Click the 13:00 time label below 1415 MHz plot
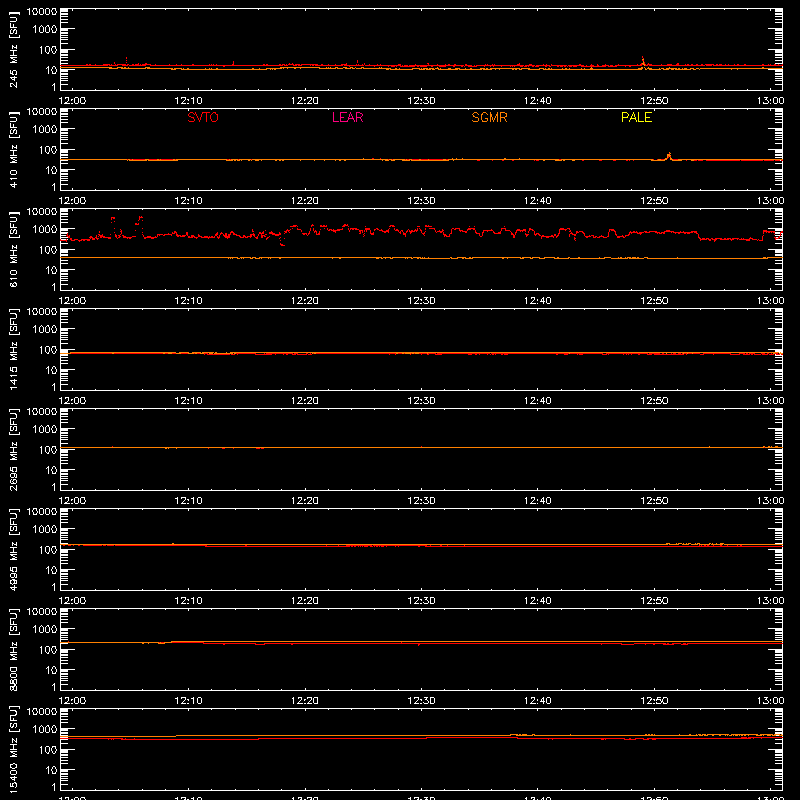This screenshot has height=800, width=800. pyautogui.click(x=770, y=401)
